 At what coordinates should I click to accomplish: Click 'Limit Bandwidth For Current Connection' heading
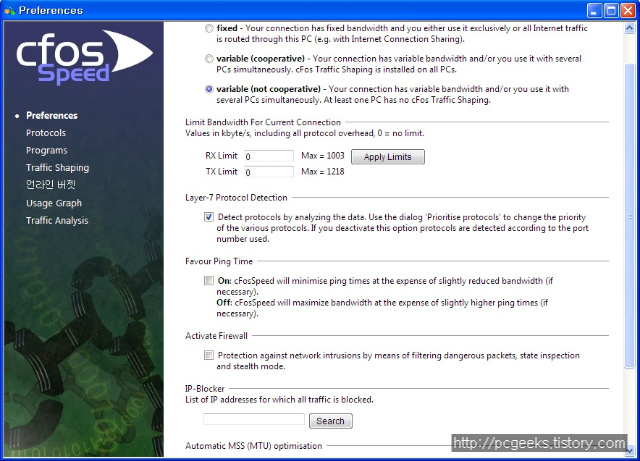click(x=263, y=122)
